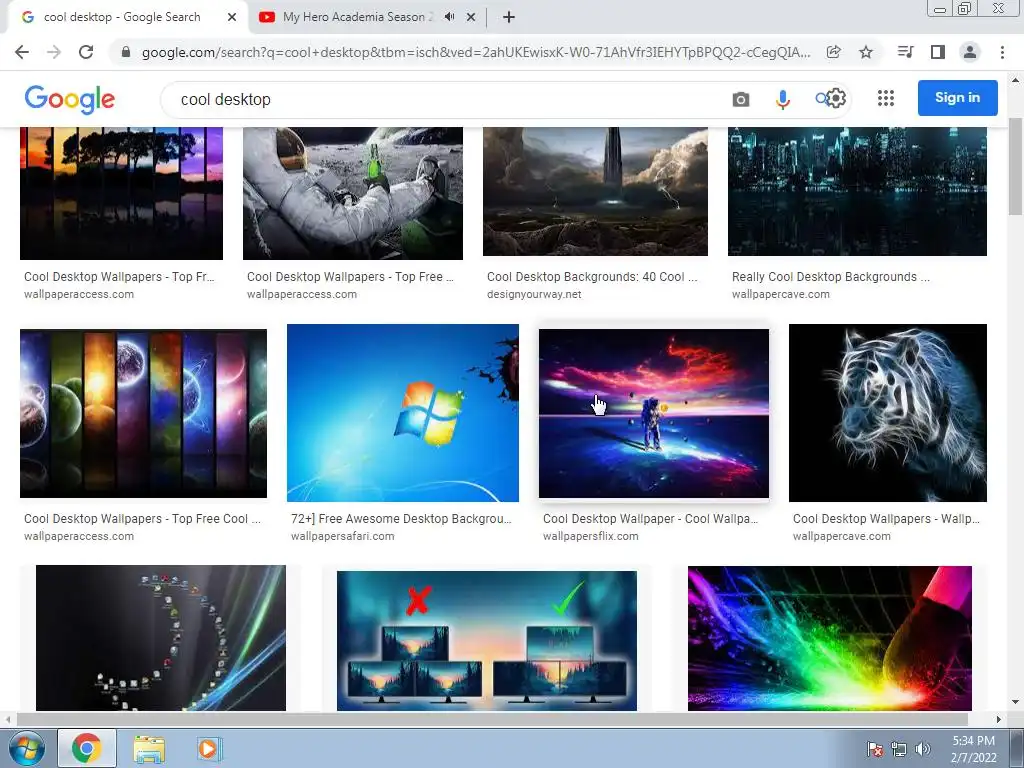Click the Sign in button
Screen dimensions: 1024x768
[957, 98]
